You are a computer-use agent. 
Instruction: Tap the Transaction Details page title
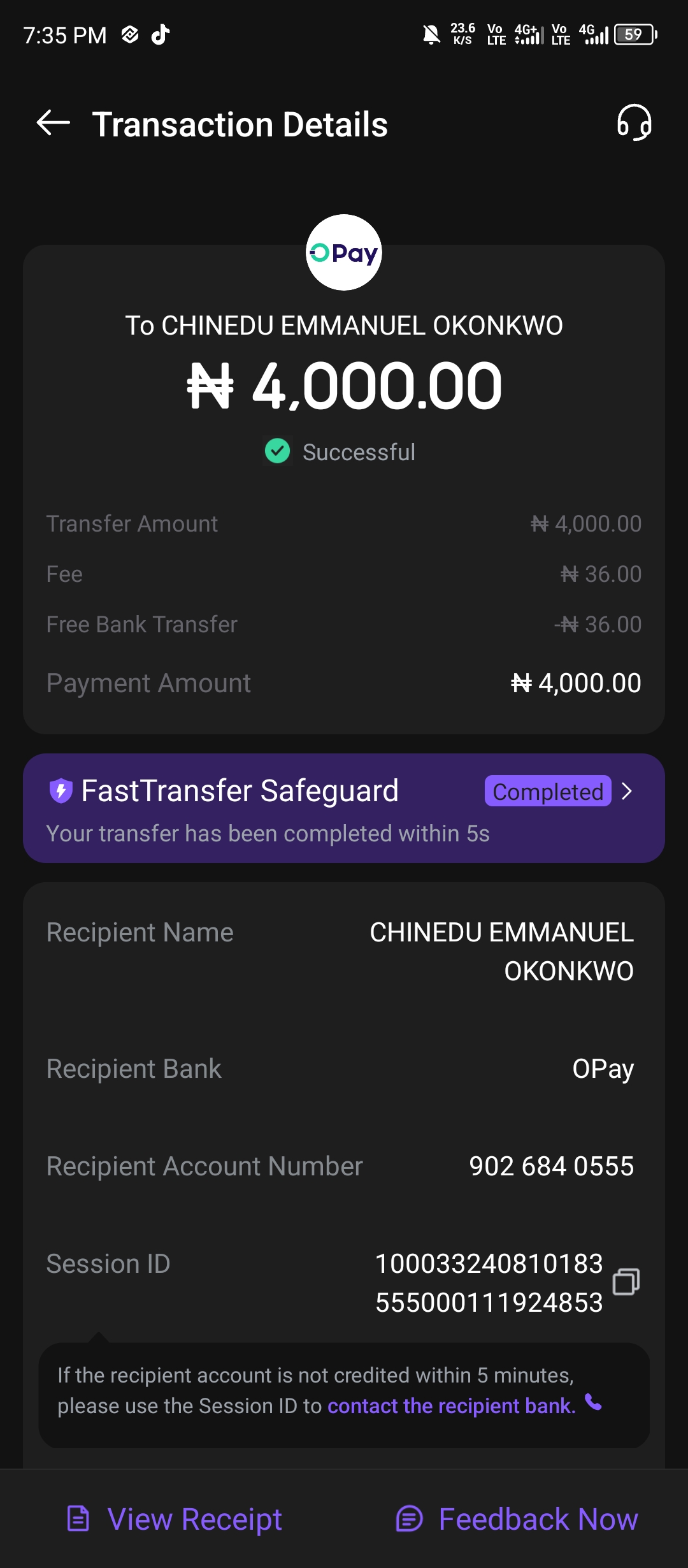(240, 124)
